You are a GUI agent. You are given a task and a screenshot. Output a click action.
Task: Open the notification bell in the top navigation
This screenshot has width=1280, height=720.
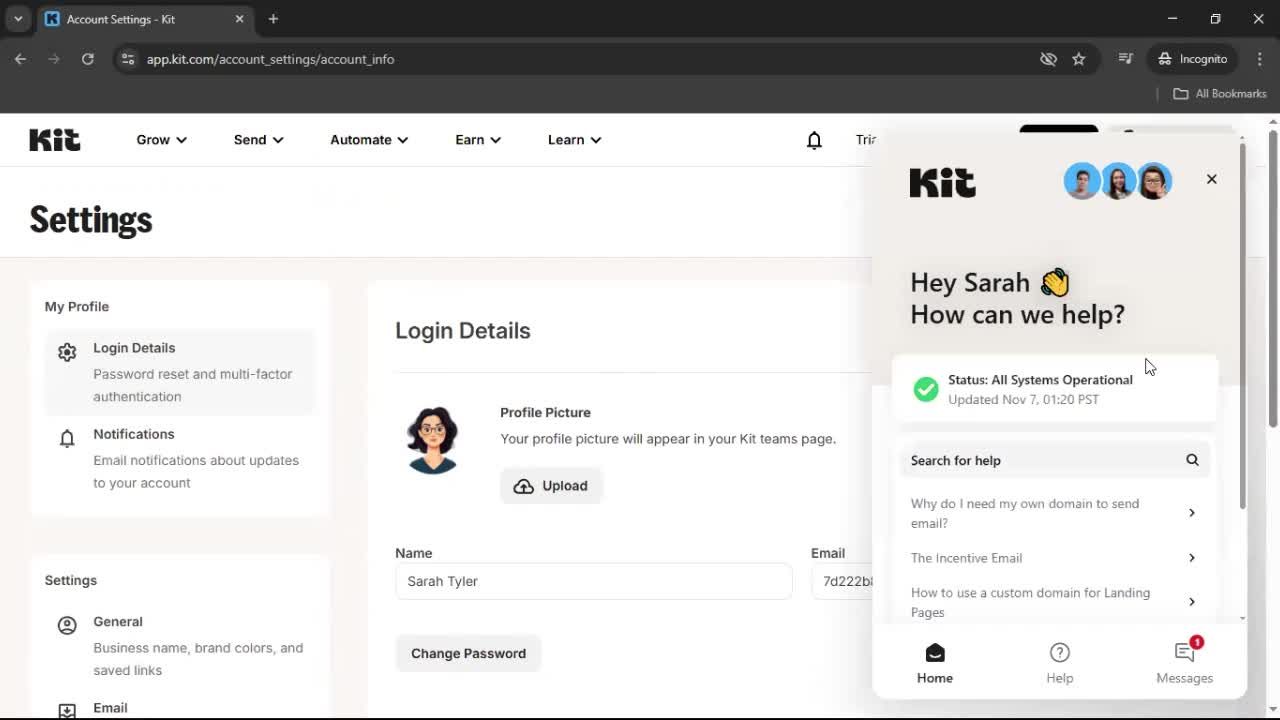coord(814,140)
